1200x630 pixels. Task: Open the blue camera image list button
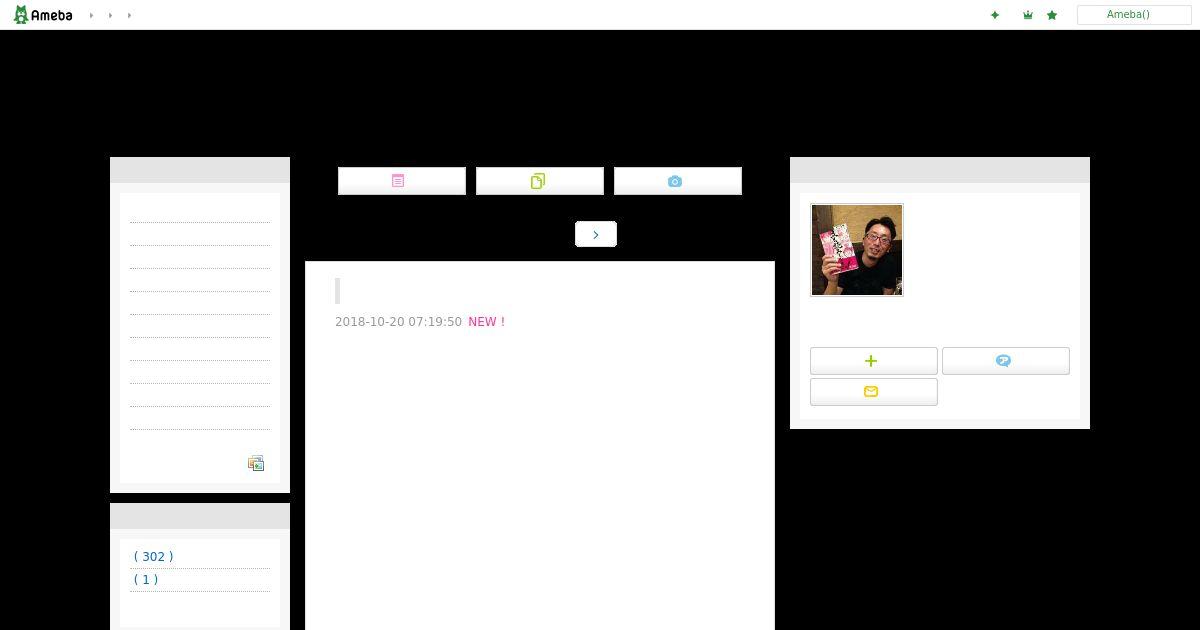tap(678, 181)
